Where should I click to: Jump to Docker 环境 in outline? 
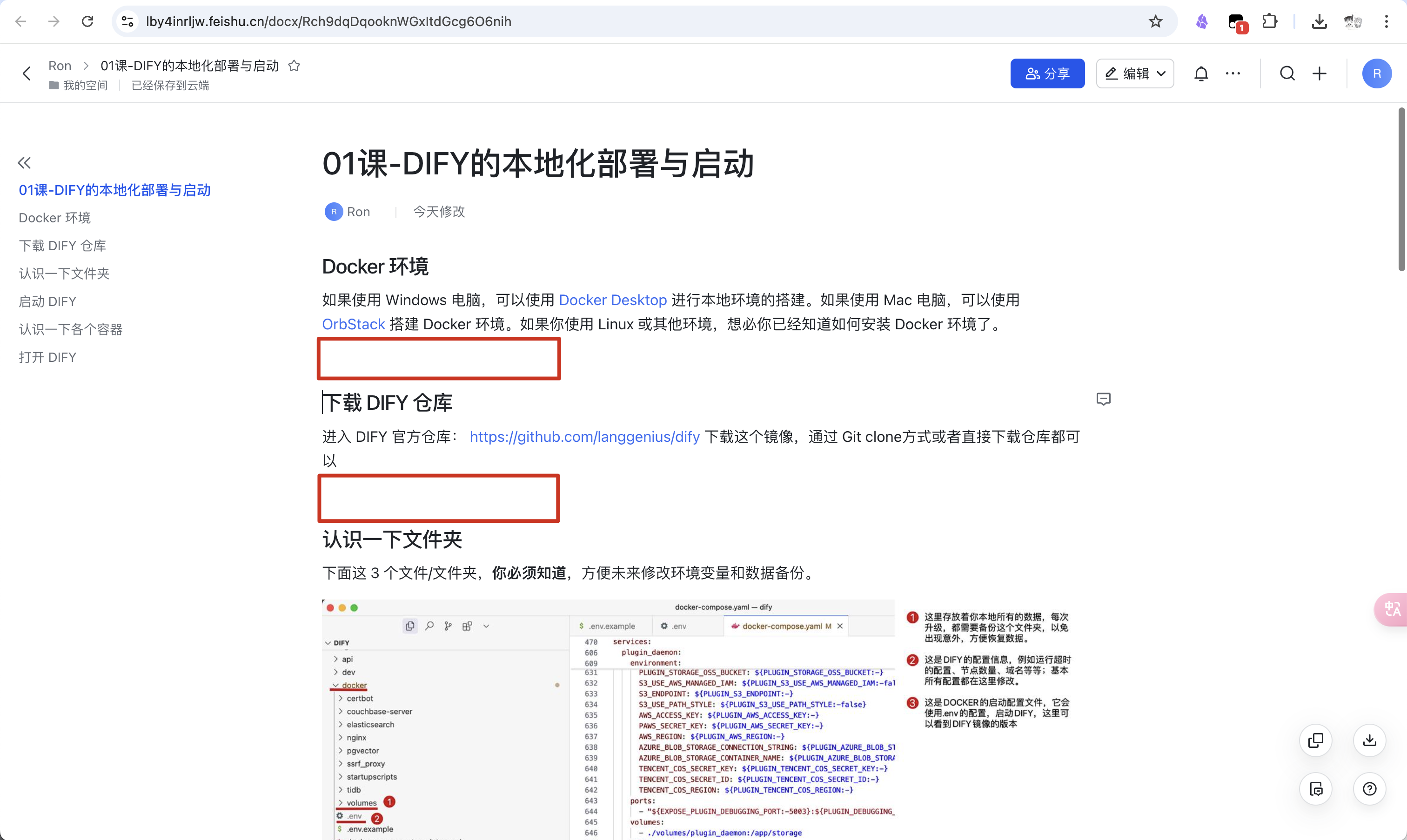(54, 218)
